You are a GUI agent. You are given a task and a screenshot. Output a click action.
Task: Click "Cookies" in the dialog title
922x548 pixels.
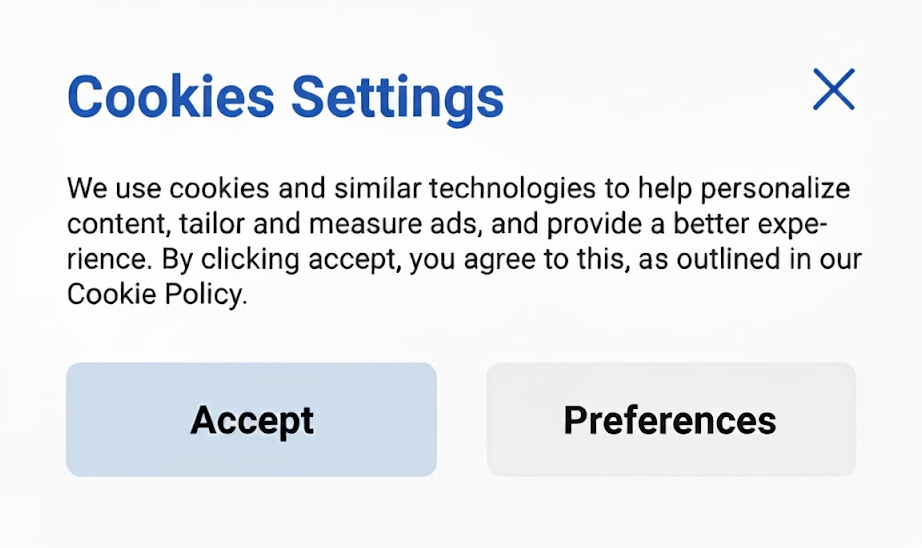170,96
